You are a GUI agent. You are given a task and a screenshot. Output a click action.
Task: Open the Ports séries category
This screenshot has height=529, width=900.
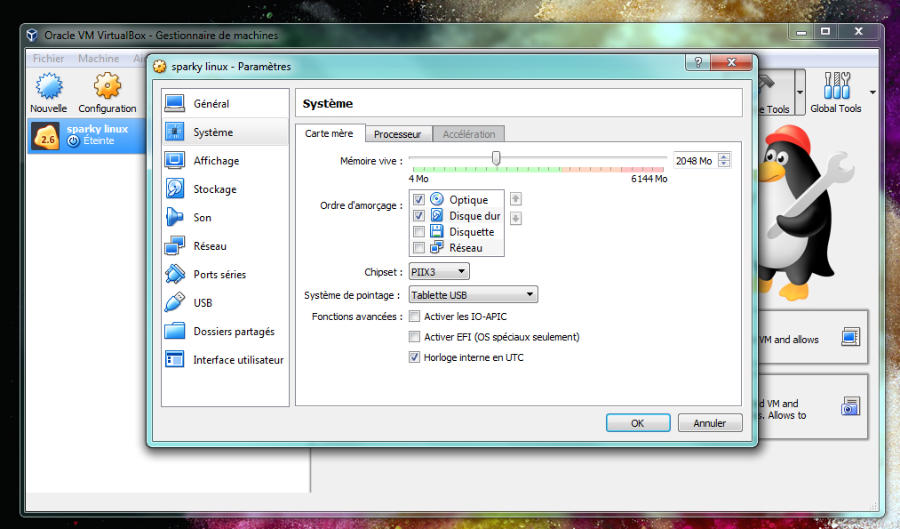[x=225, y=274]
